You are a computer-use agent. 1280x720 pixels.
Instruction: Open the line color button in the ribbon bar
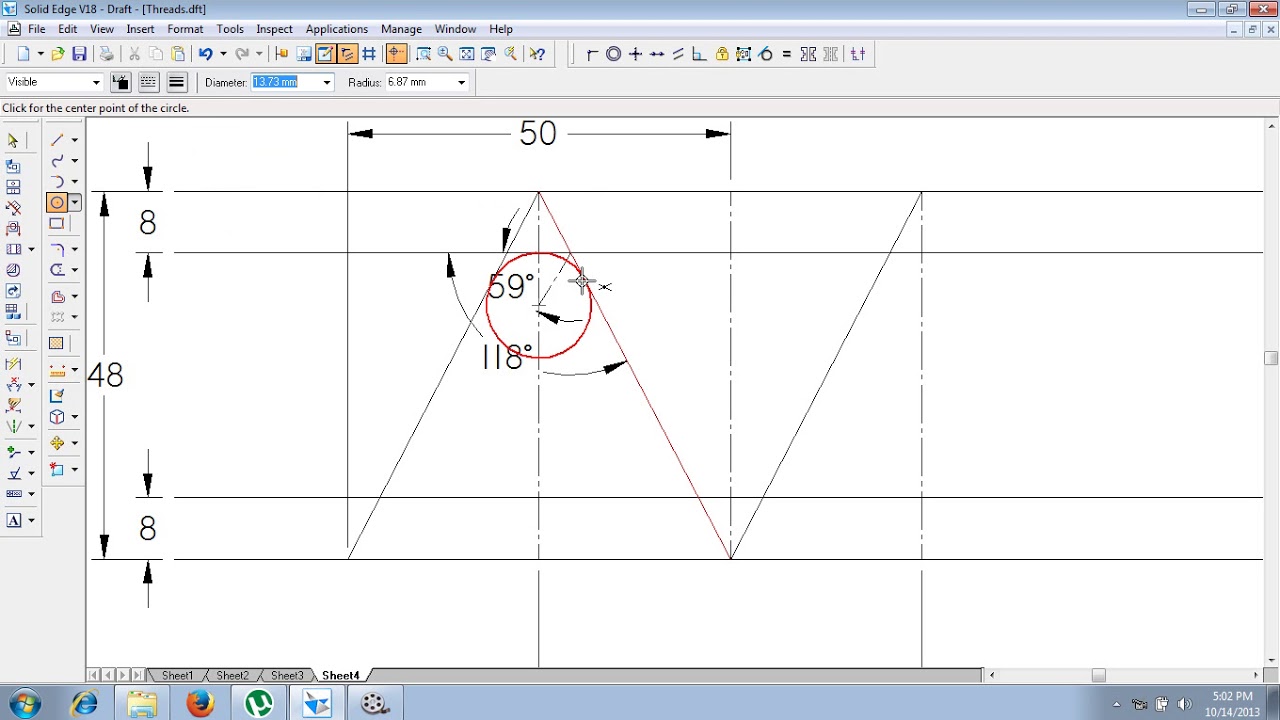[x=120, y=82]
